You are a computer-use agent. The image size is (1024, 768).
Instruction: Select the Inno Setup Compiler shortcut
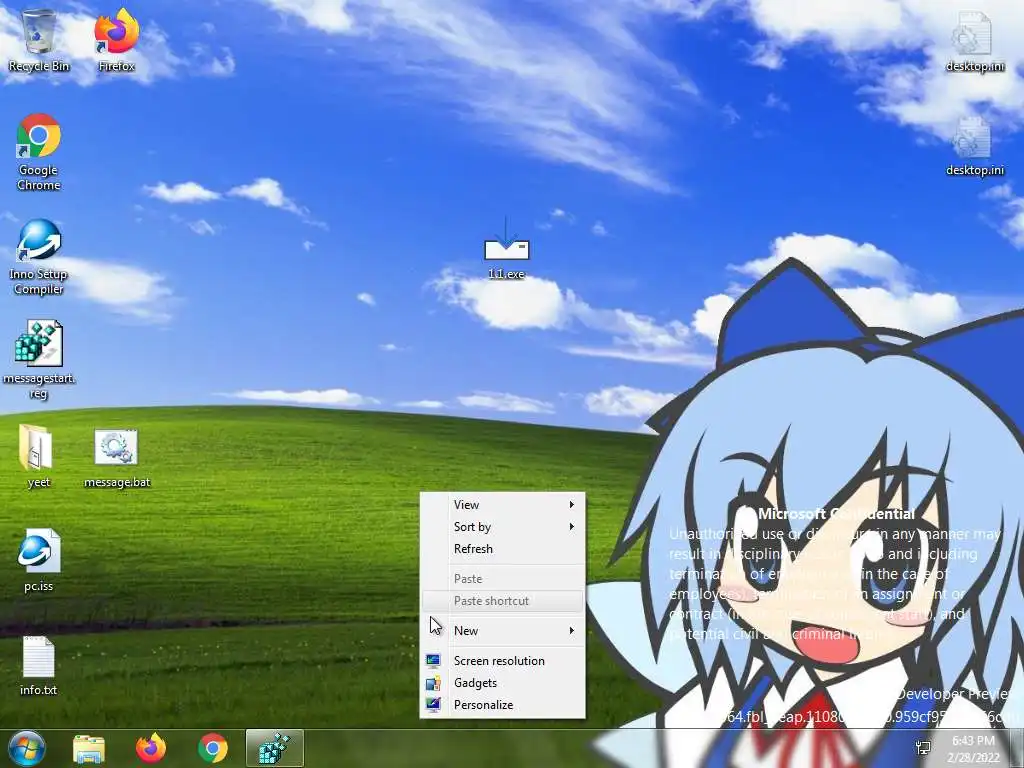39,257
